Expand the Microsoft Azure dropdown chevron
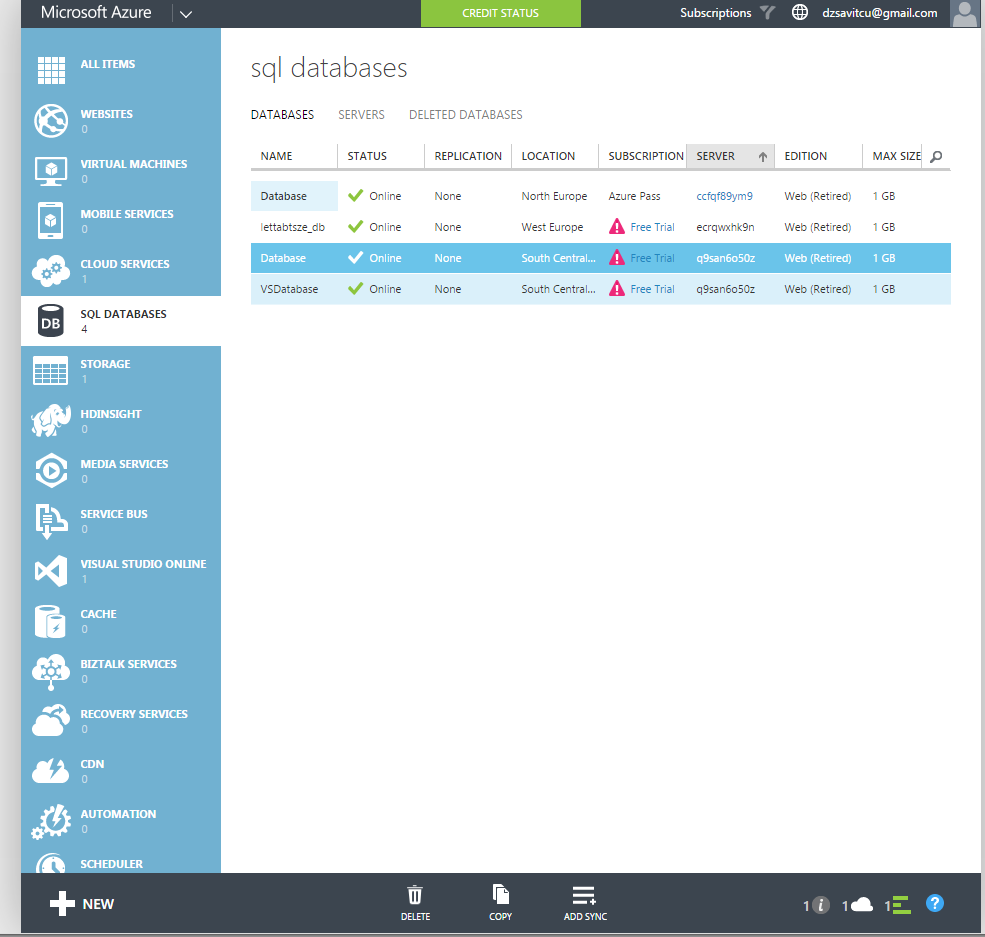The width and height of the screenshot is (985, 937). click(186, 14)
